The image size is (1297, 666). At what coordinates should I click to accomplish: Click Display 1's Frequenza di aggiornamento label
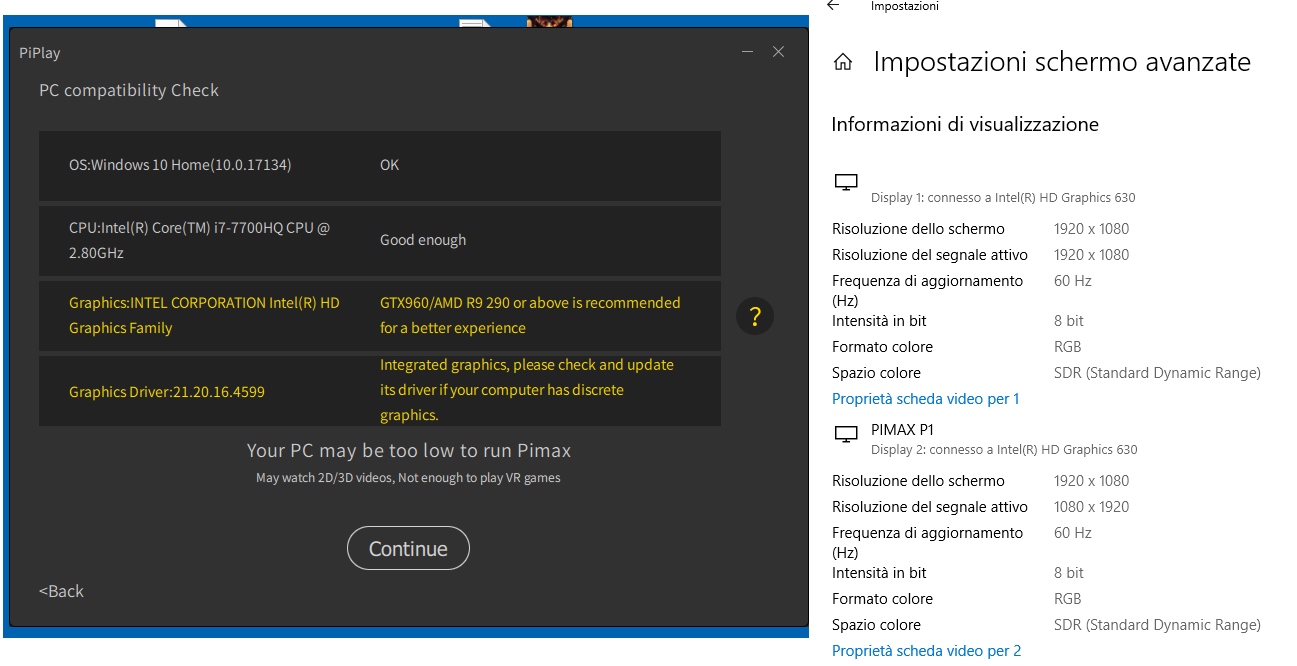tap(928, 290)
